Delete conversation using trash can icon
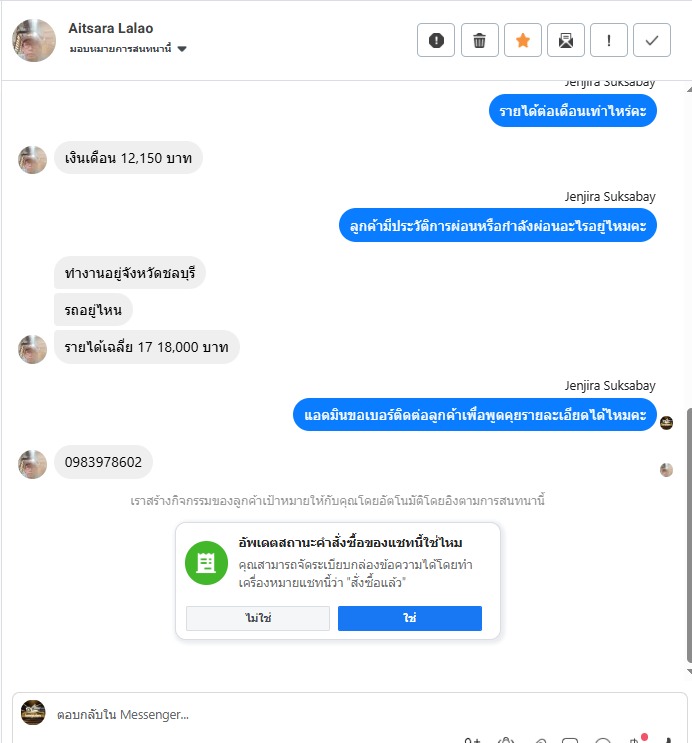 479,40
